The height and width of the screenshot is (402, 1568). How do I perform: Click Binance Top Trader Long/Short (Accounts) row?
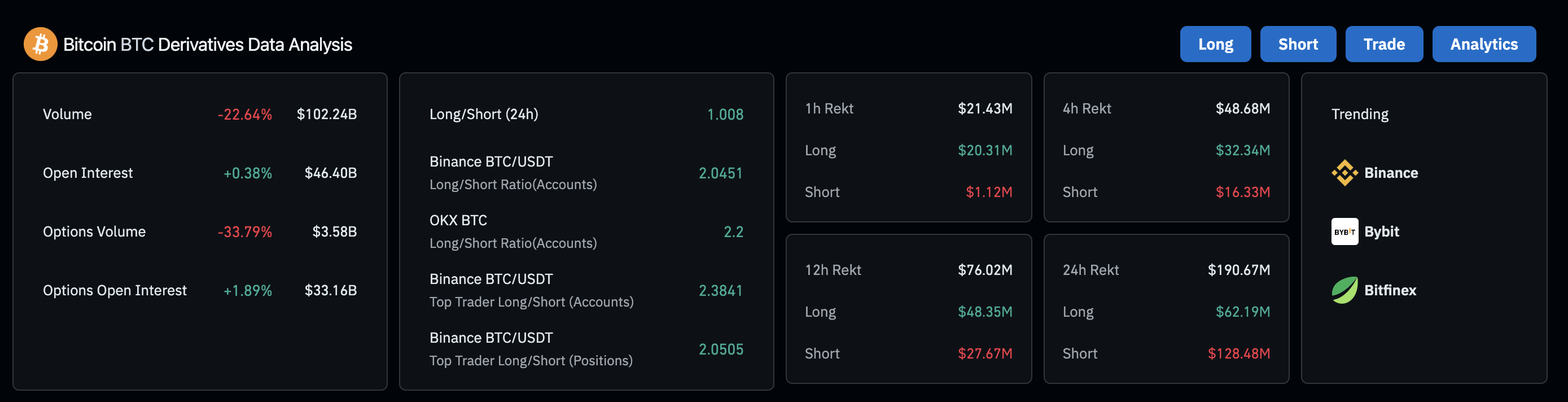(x=531, y=290)
